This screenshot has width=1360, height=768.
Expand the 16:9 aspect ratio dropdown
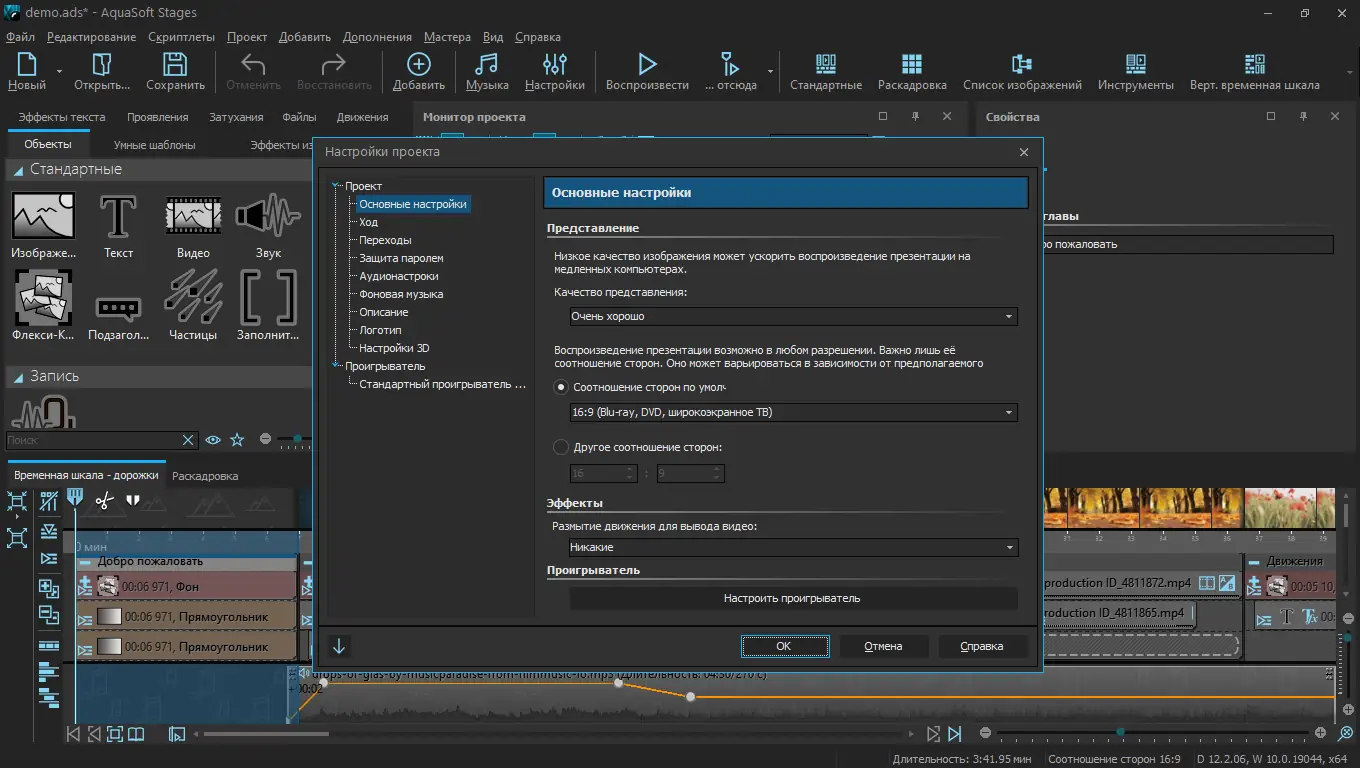(x=793, y=413)
